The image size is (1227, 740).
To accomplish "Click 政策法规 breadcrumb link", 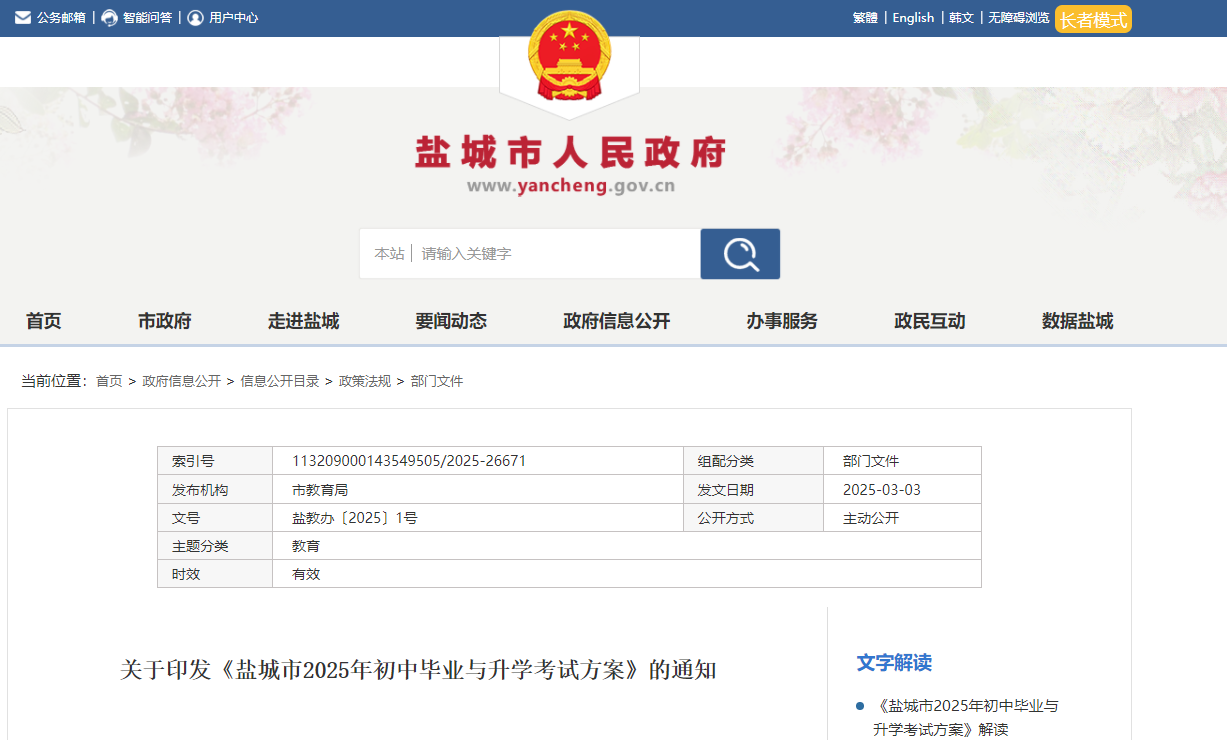I will pyautogui.click(x=365, y=381).
